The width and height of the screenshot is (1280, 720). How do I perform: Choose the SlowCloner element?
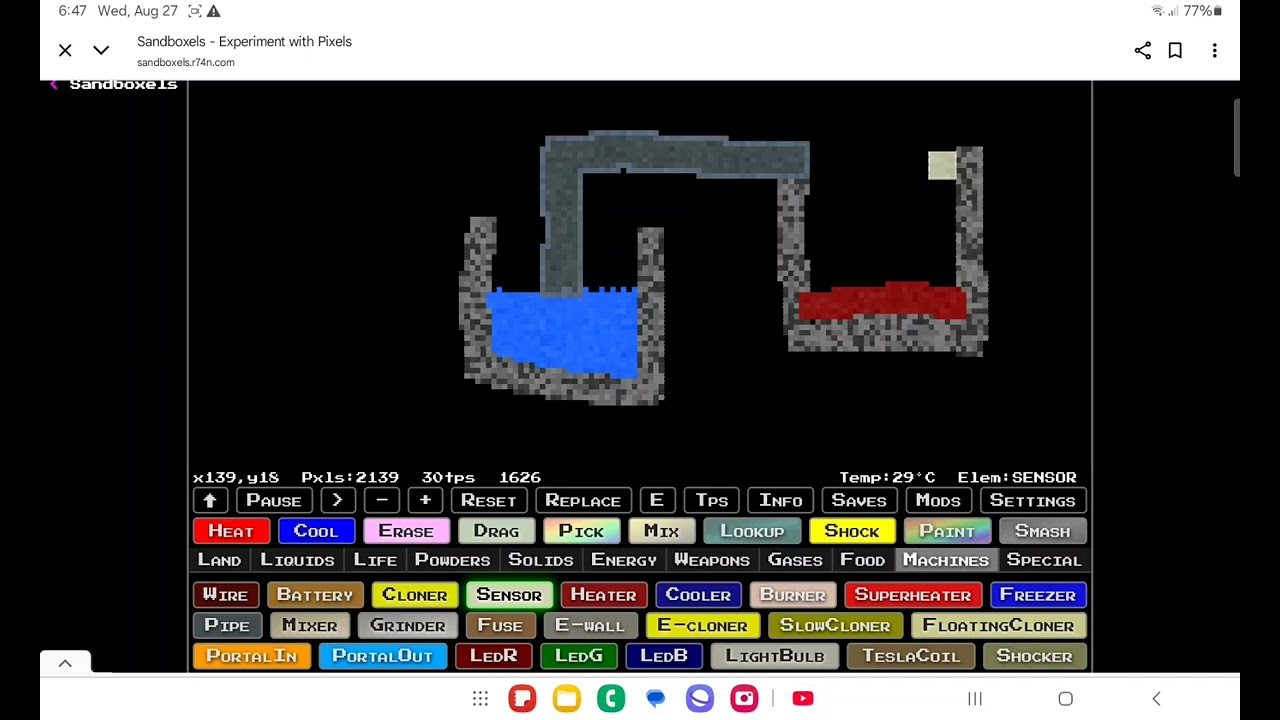point(835,626)
